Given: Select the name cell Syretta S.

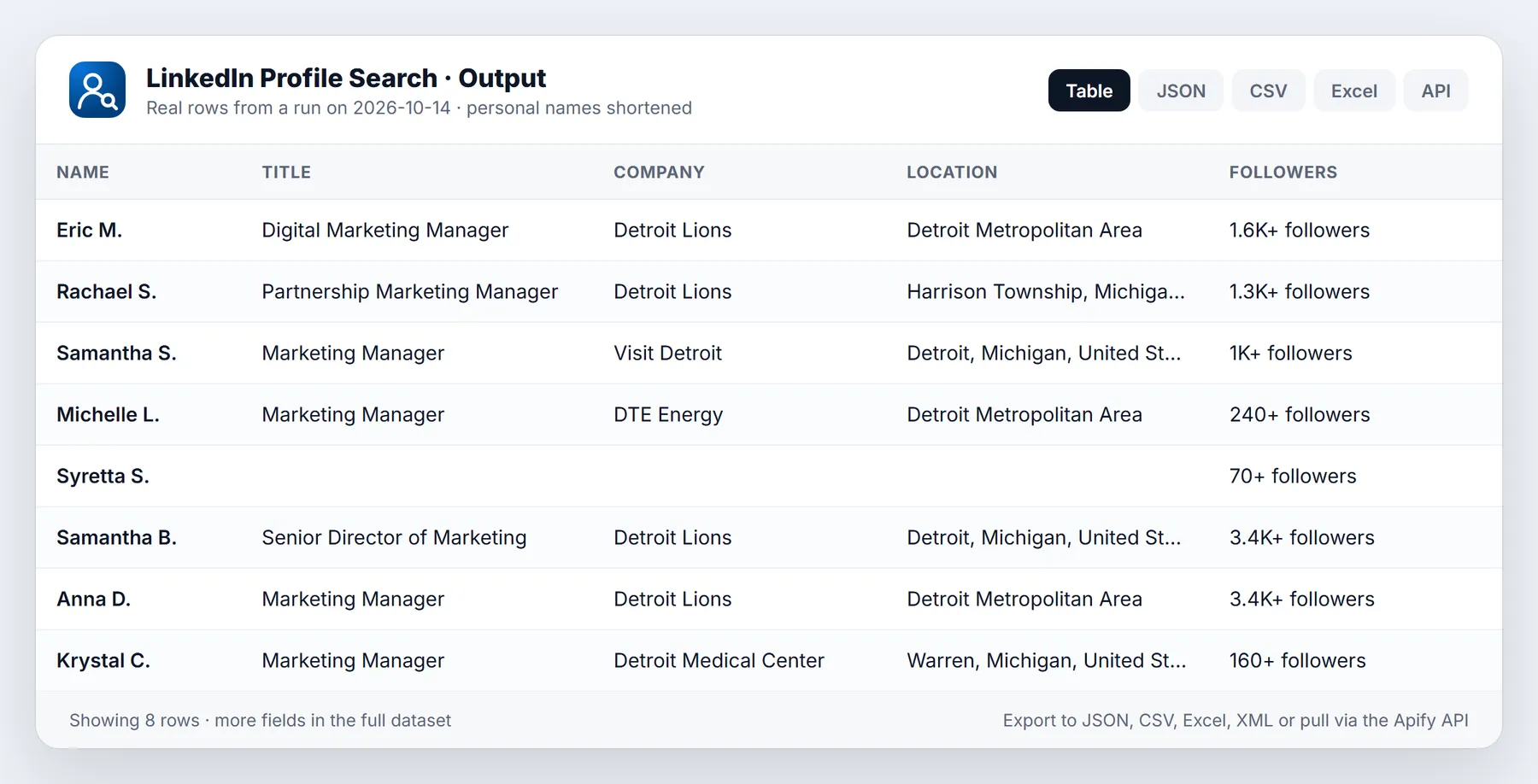Looking at the screenshot, I should [x=103, y=476].
